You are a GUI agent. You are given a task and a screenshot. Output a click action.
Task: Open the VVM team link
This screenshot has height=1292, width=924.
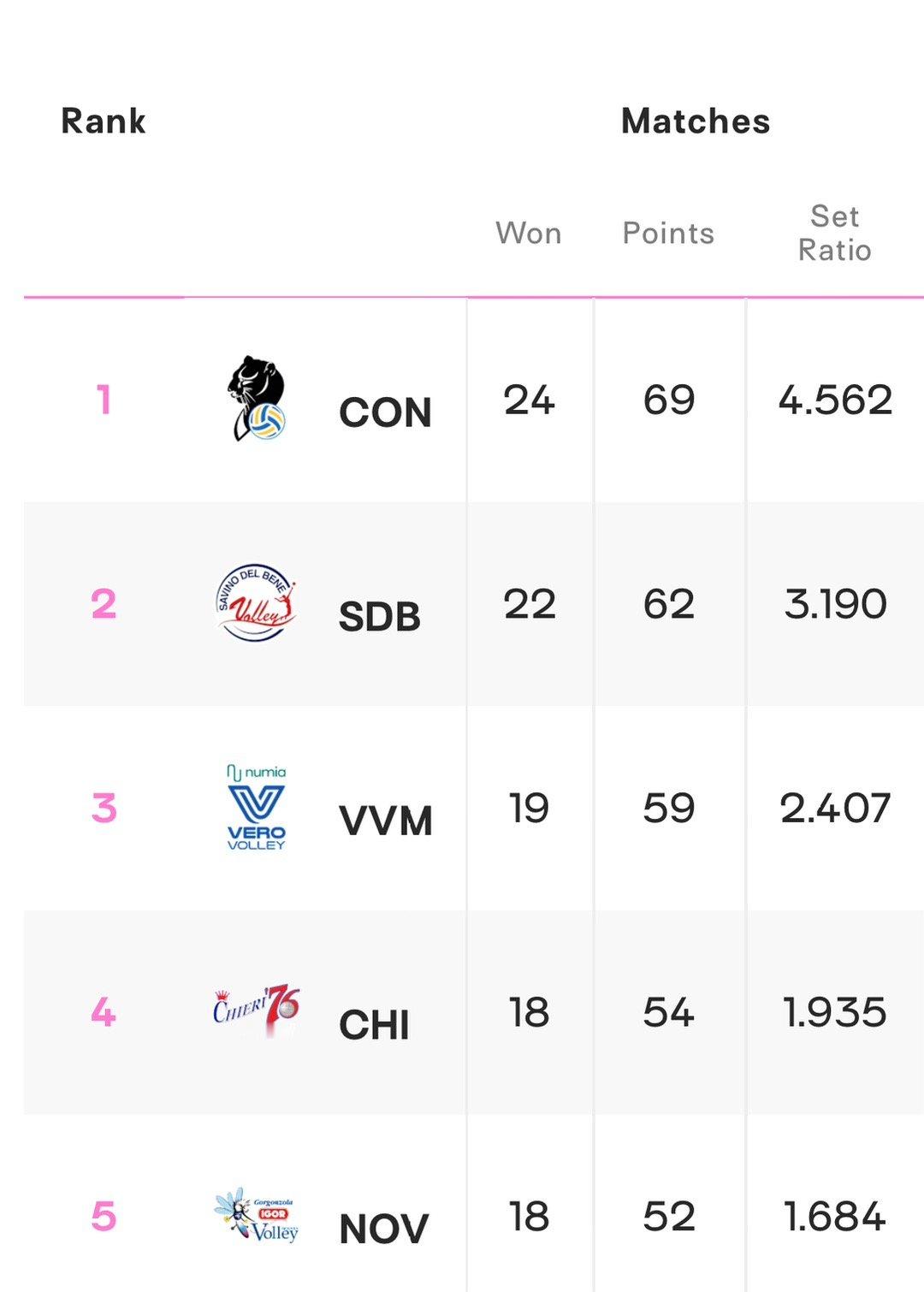pos(386,821)
